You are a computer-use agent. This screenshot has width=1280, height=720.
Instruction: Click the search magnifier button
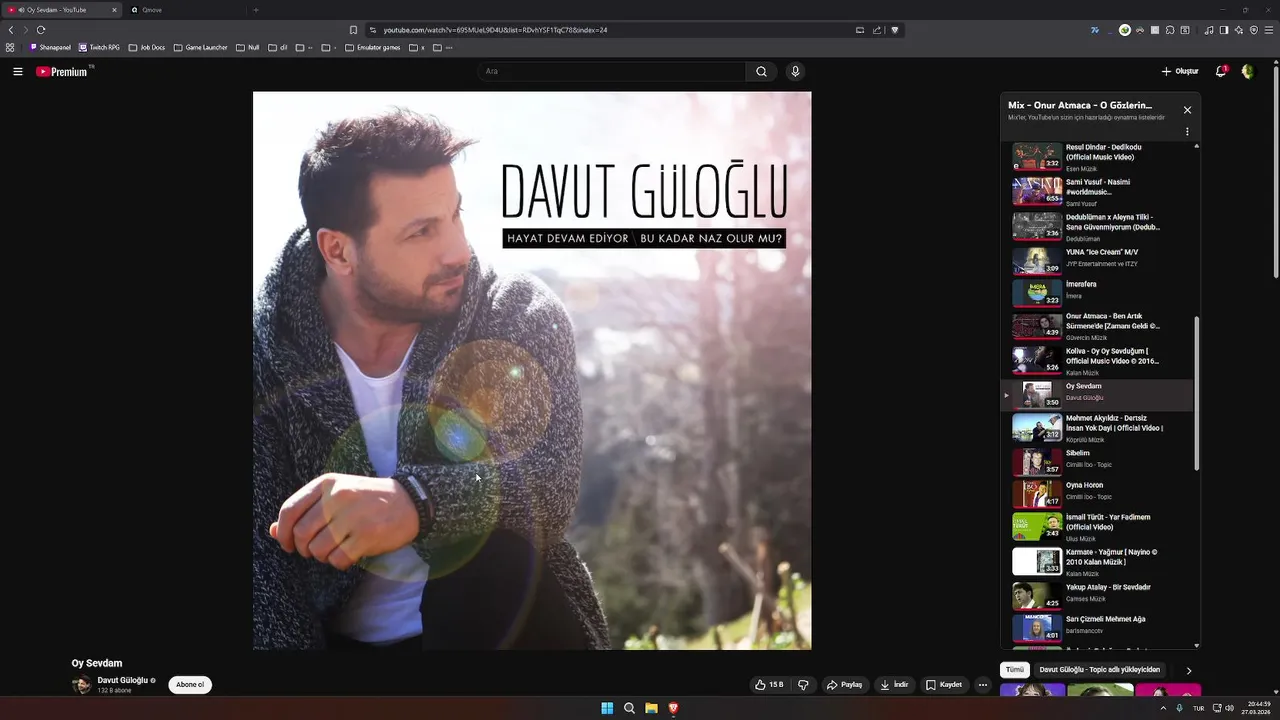pos(761,71)
